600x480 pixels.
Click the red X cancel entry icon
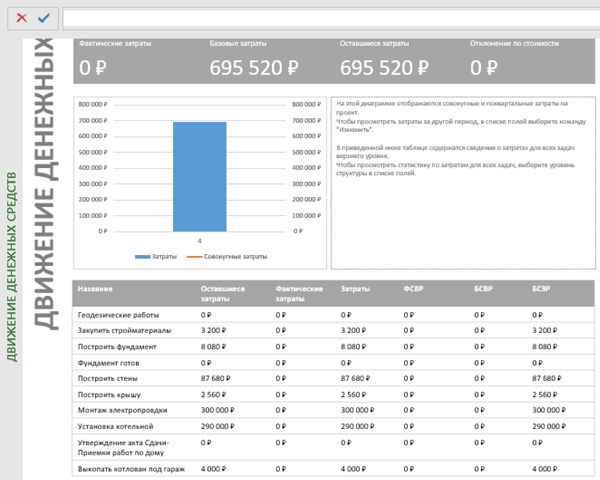coord(21,18)
